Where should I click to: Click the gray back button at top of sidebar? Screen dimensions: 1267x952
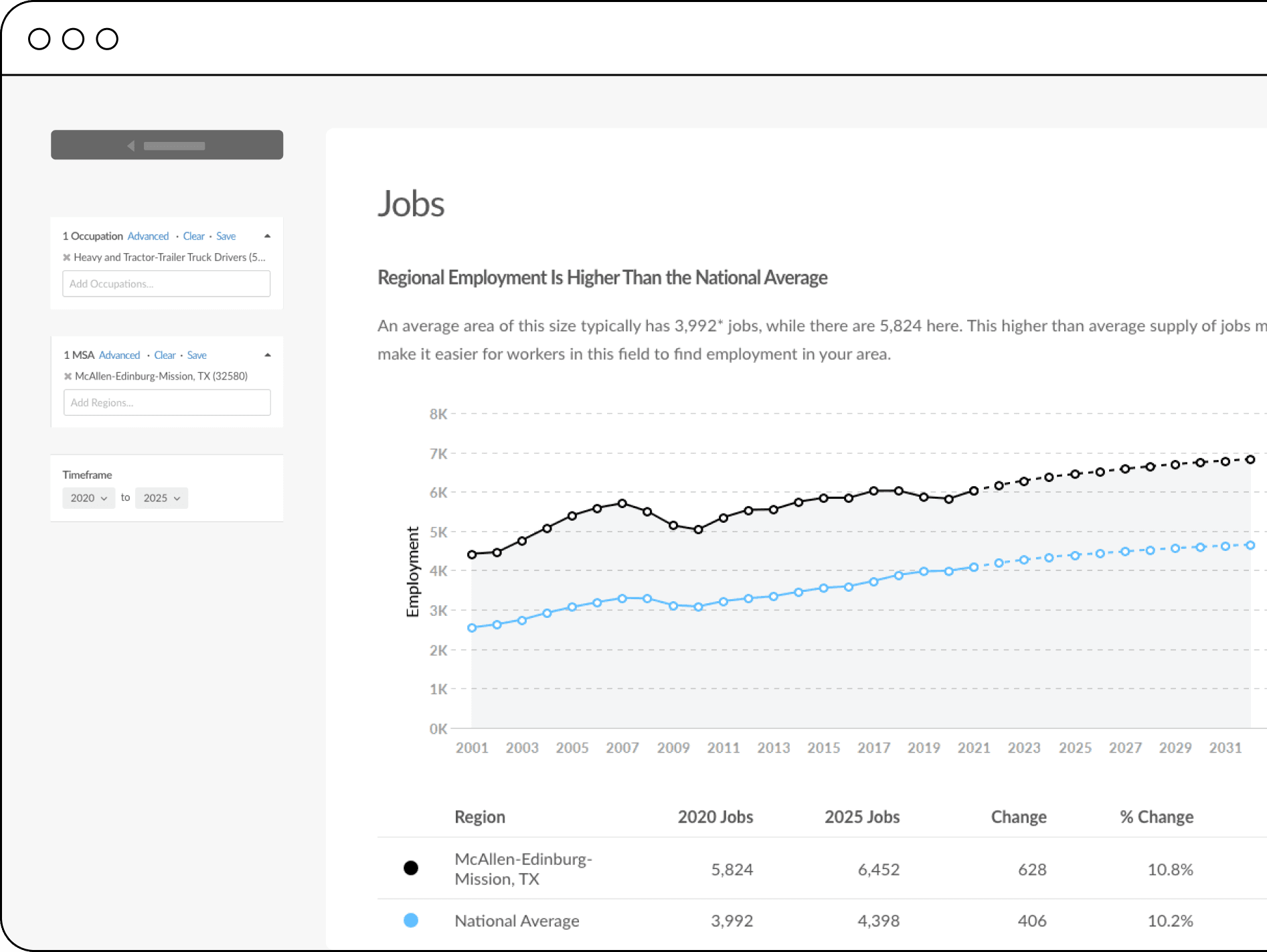click(x=167, y=145)
